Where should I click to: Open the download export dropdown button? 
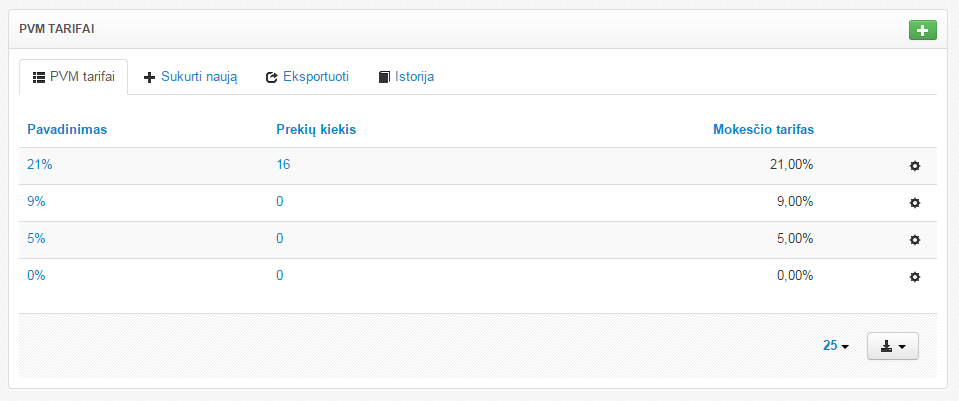pyautogui.click(x=892, y=346)
